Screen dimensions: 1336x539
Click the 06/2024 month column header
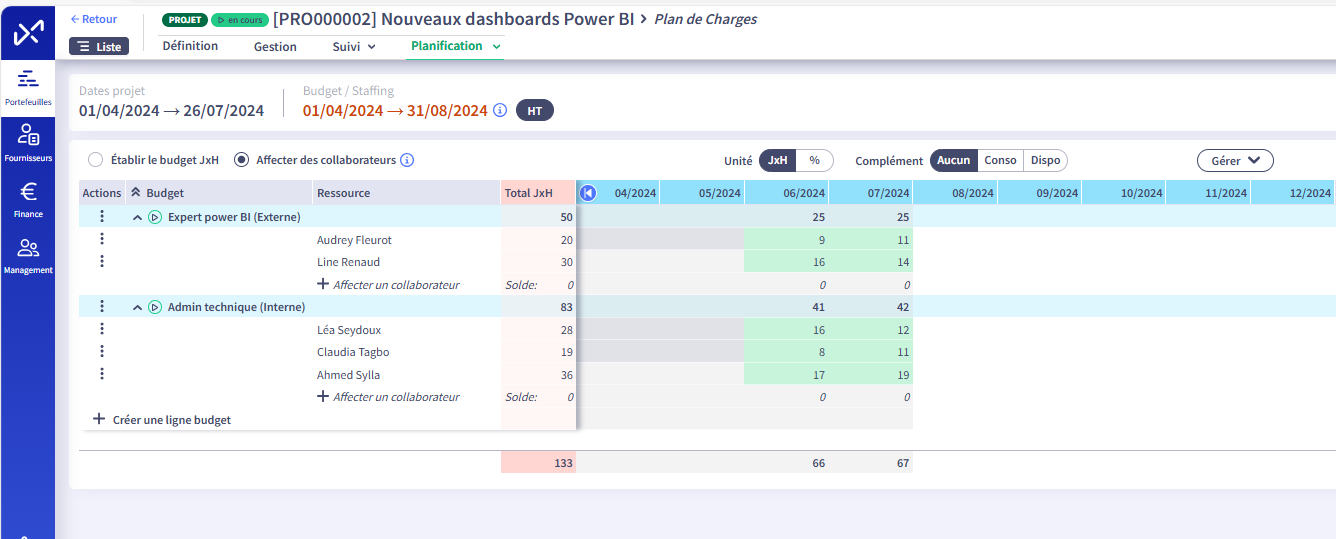[787, 193]
